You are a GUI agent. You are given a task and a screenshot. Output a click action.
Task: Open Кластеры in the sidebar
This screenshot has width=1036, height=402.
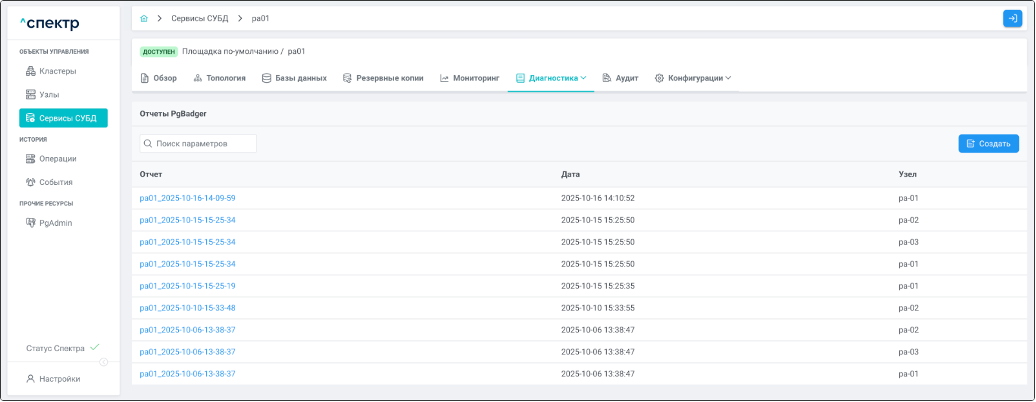click(x=57, y=71)
